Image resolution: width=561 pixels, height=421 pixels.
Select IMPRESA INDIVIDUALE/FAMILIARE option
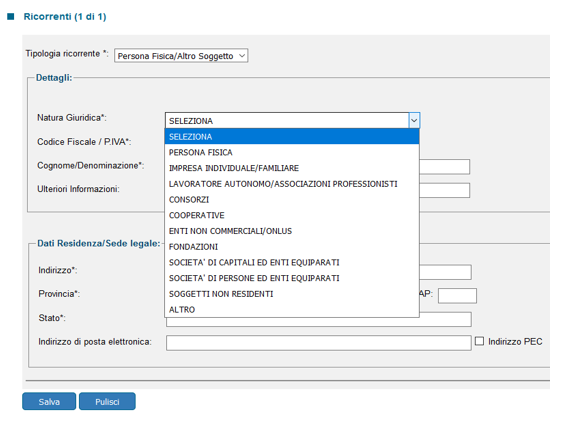(292, 168)
